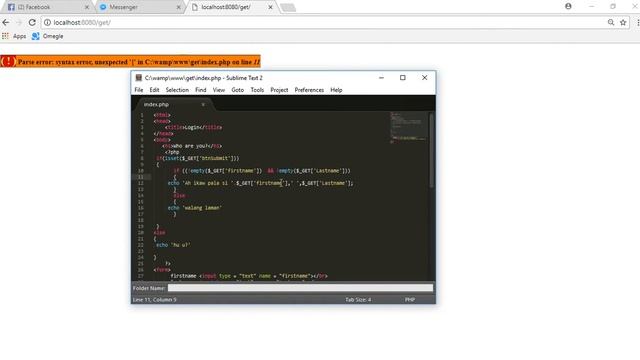Viewport: 640px width, 360px height.
Task: Click the red exclamation error icon
Action: (x=8, y=62)
